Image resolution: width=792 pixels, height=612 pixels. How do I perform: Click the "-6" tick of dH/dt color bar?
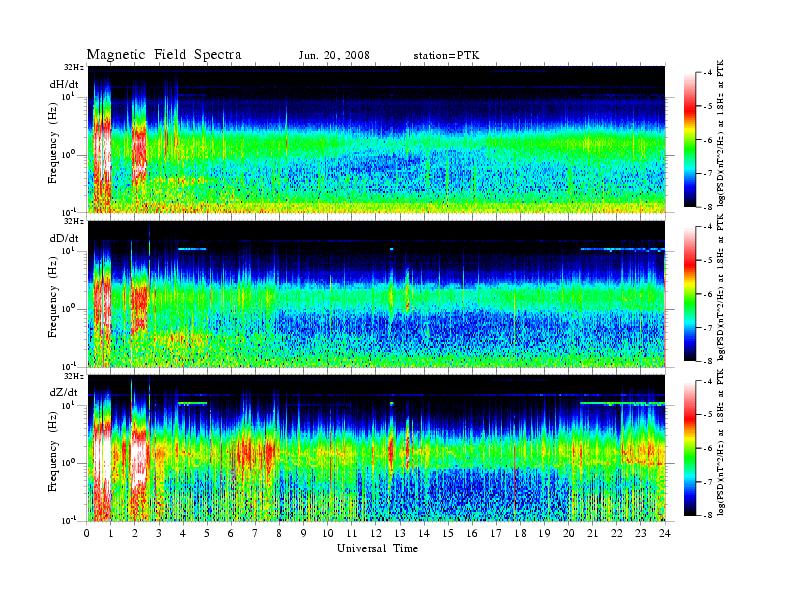coord(708,140)
